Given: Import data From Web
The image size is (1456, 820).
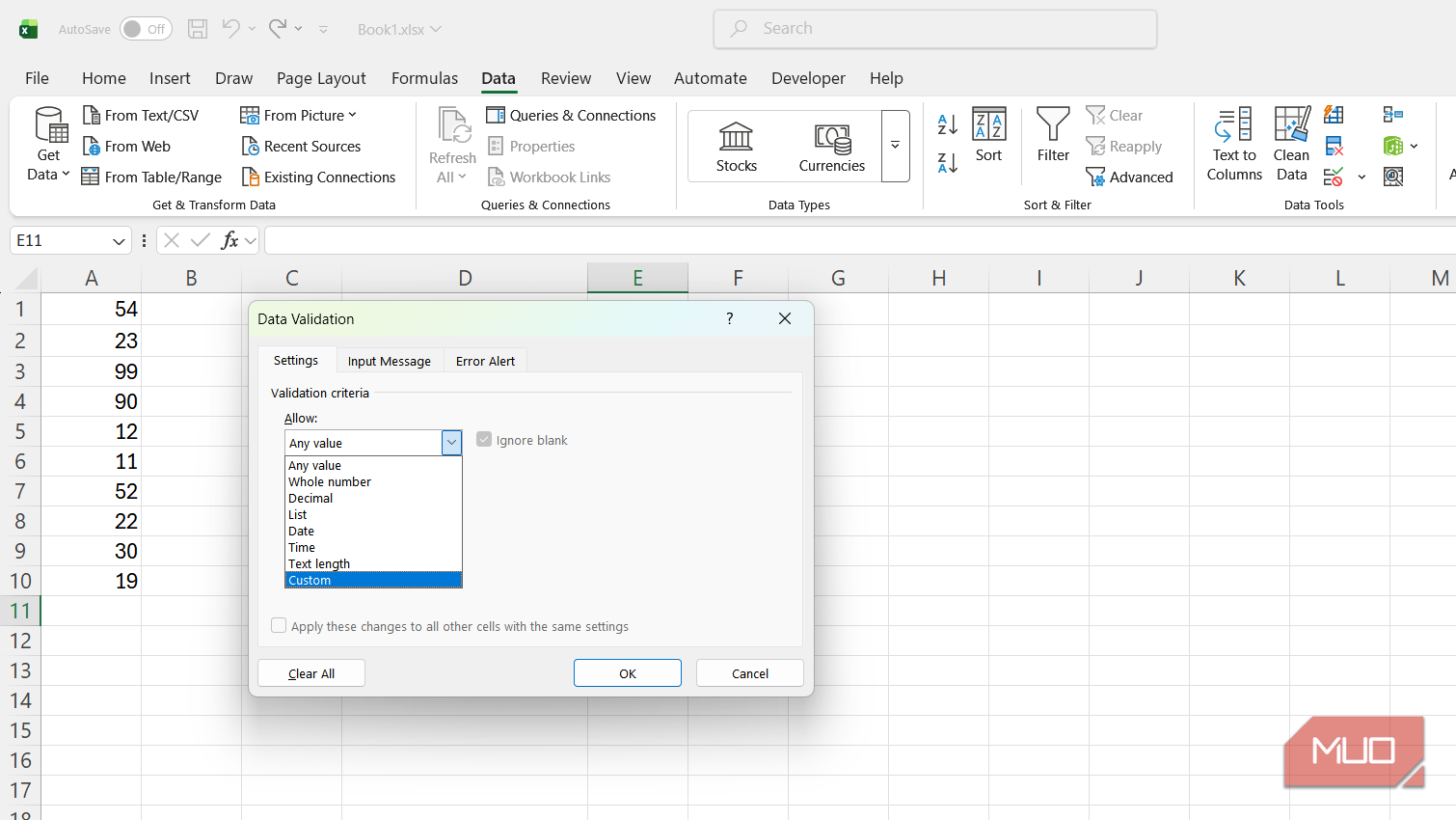Looking at the screenshot, I should (126, 147).
